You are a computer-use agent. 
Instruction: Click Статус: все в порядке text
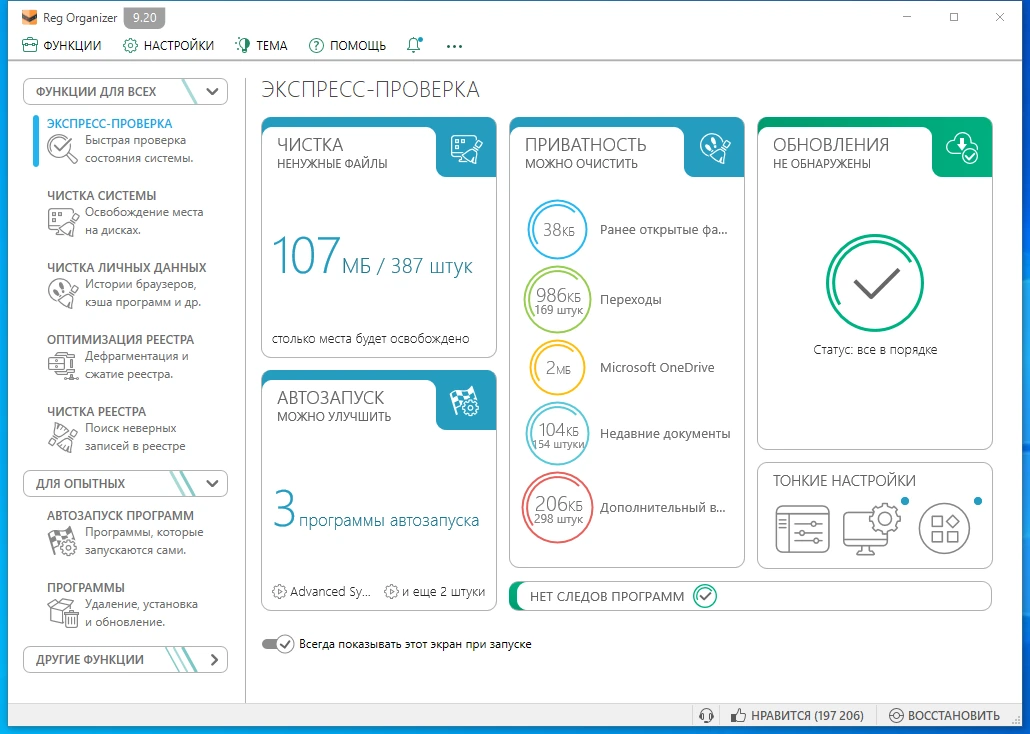click(x=875, y=350)
